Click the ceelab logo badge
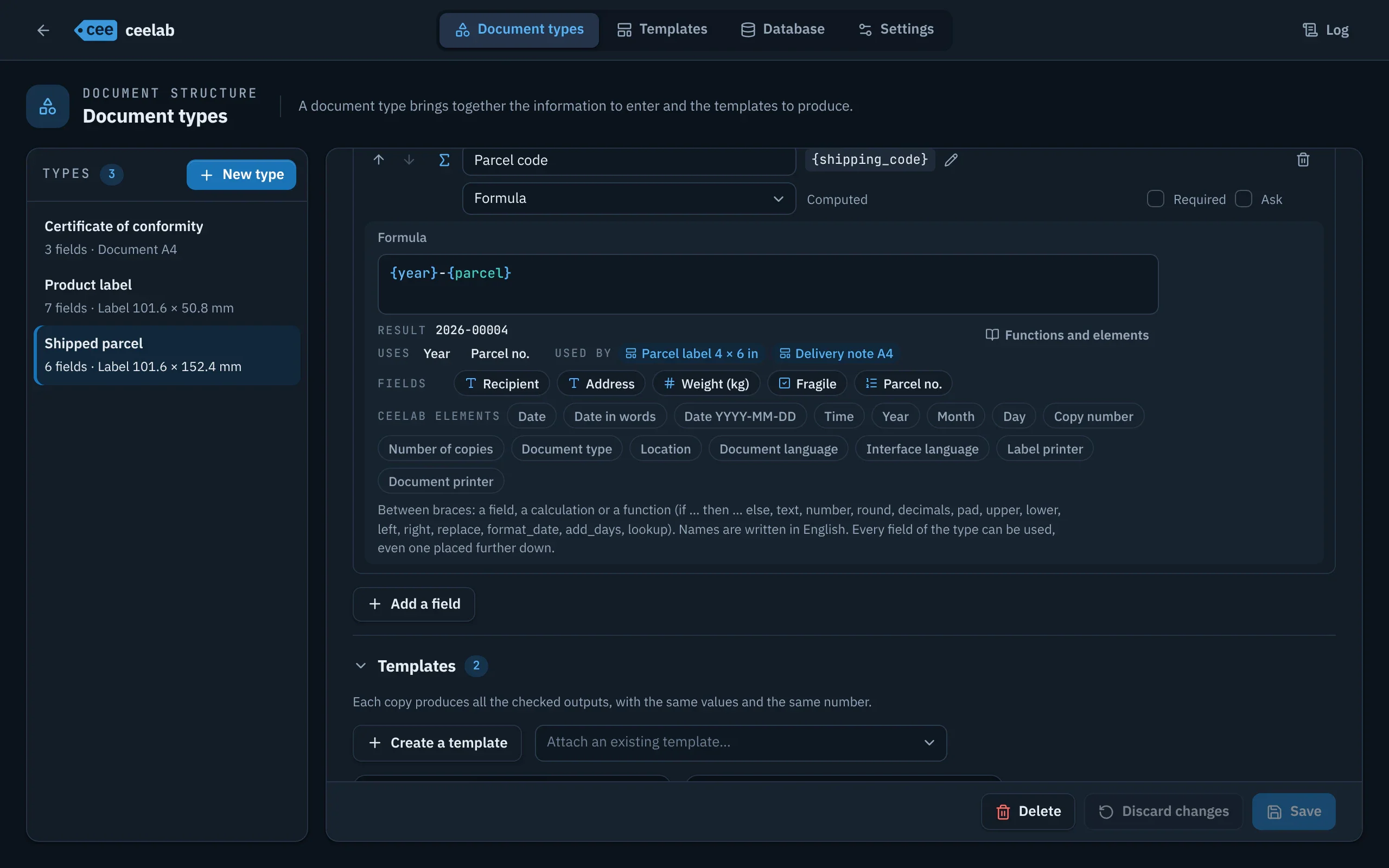Image resolution: width=1389 pixels, height=868 pixels. click(95, 30)
